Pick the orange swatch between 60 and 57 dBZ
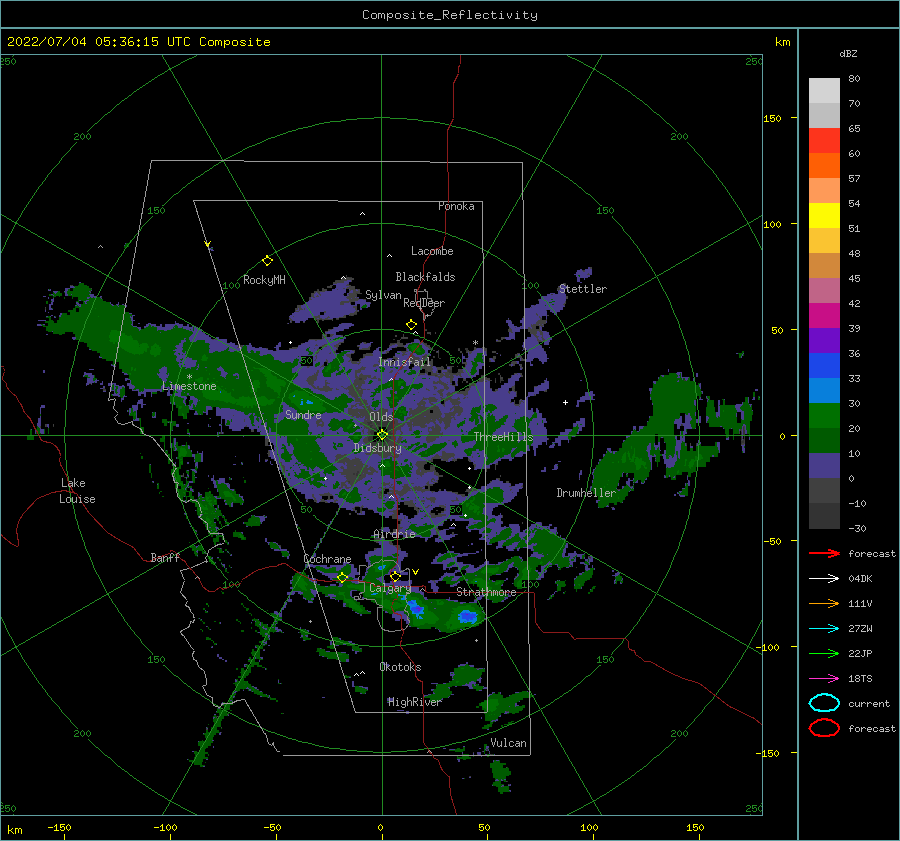This screenshot has height=841, width=900. (x=824, y=166)
